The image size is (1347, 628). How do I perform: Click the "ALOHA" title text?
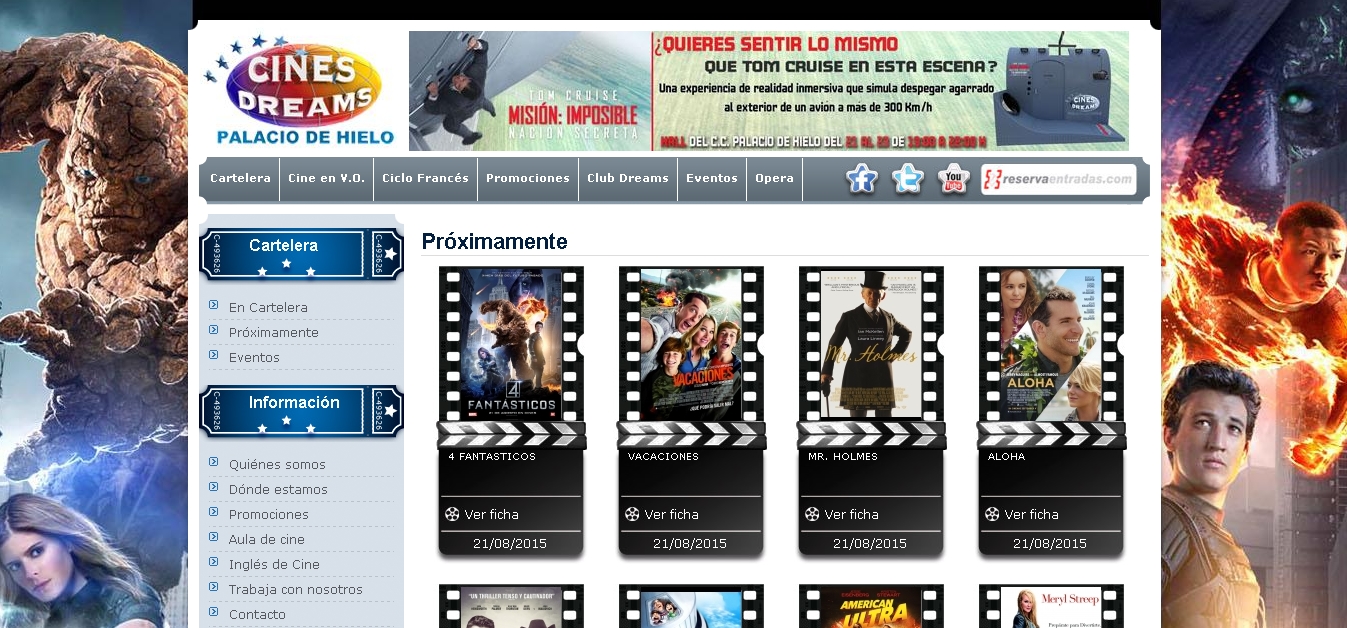pyautogui.click(x=1007, y=457)
